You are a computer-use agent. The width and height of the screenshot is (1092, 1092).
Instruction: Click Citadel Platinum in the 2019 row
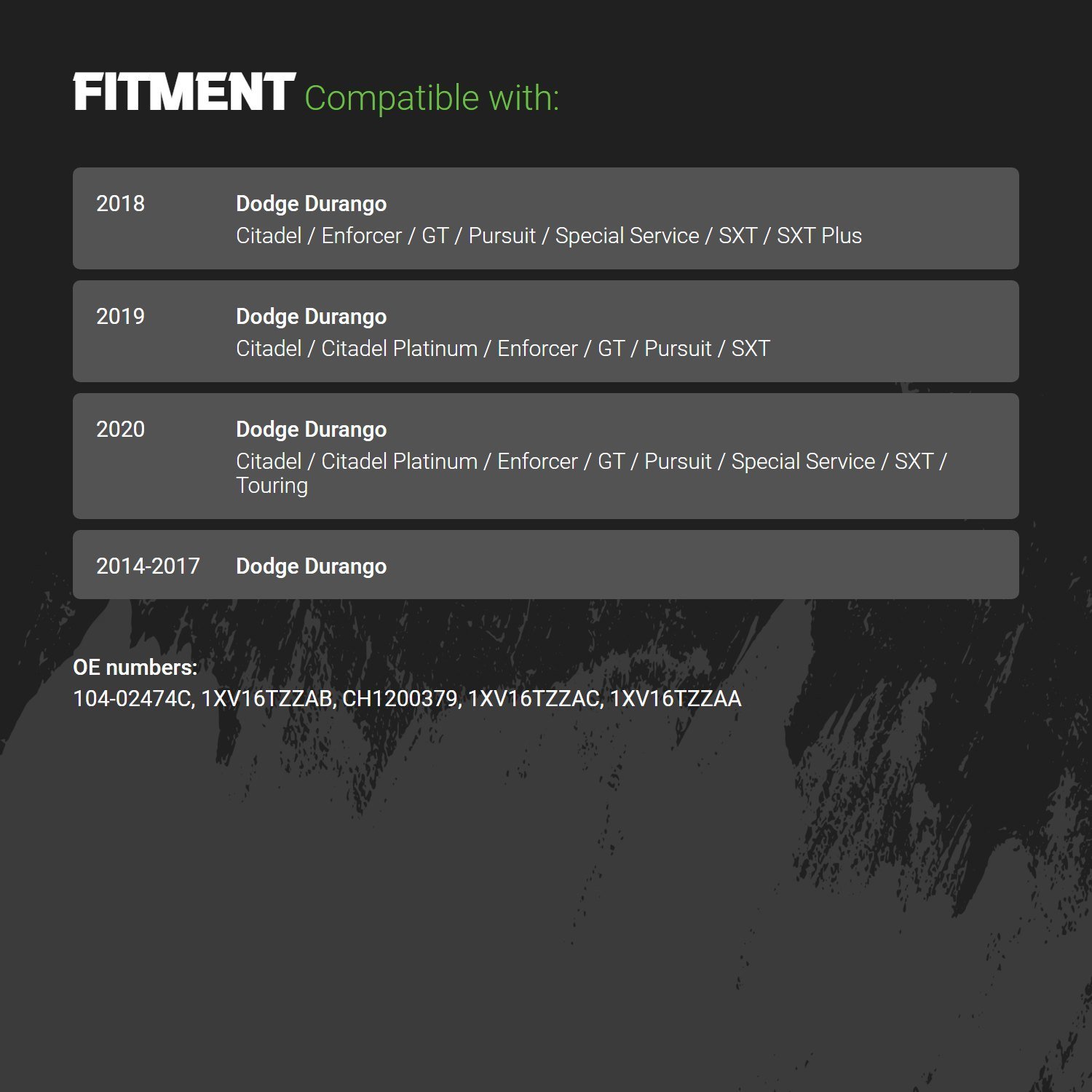[x=399, y=349]
